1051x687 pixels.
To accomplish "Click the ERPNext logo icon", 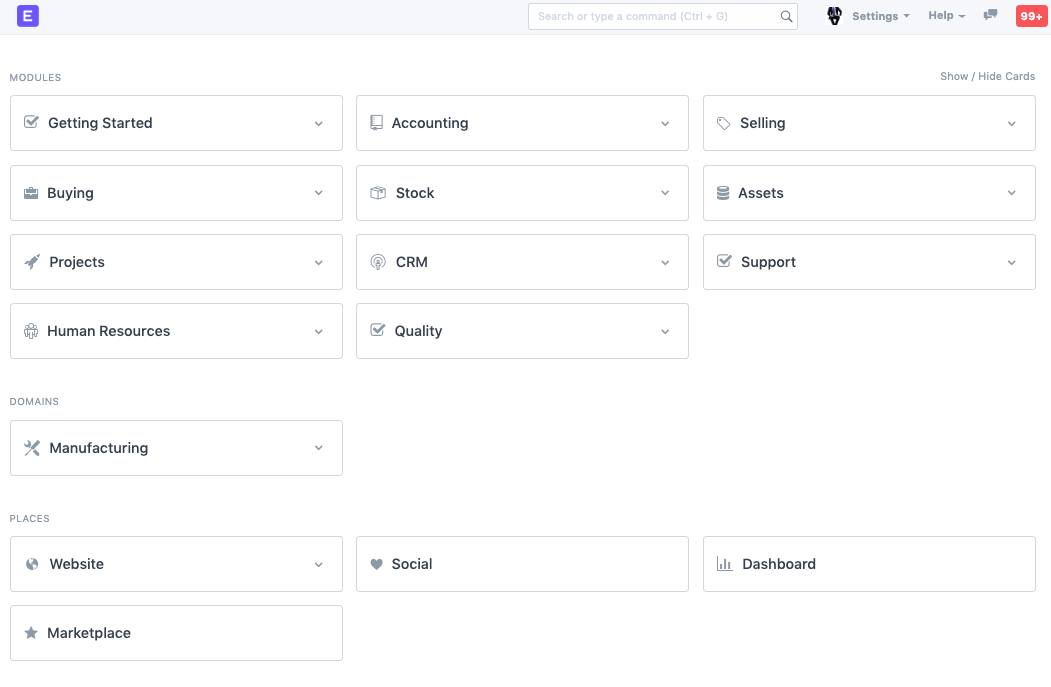I will pyautogui.click(x=28, y=16).
